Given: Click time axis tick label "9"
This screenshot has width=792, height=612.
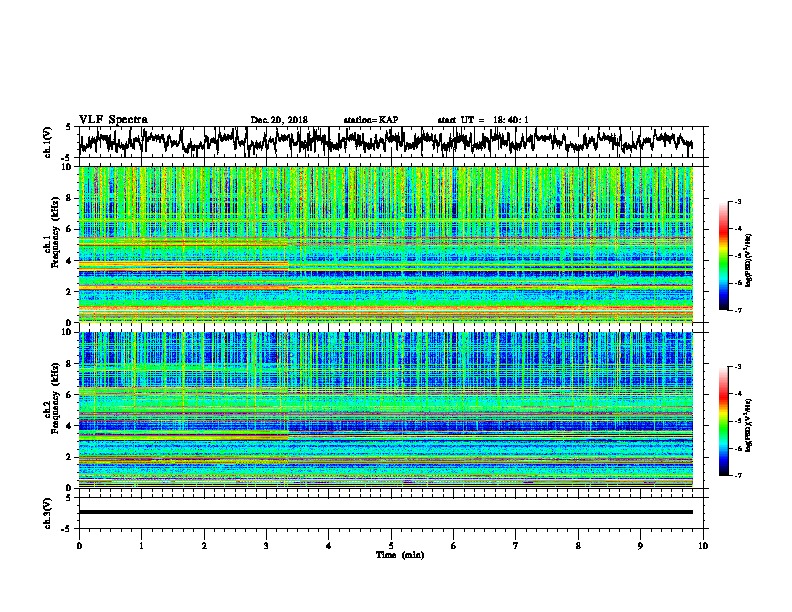Looking at the screenshot, I should (640, 546).
